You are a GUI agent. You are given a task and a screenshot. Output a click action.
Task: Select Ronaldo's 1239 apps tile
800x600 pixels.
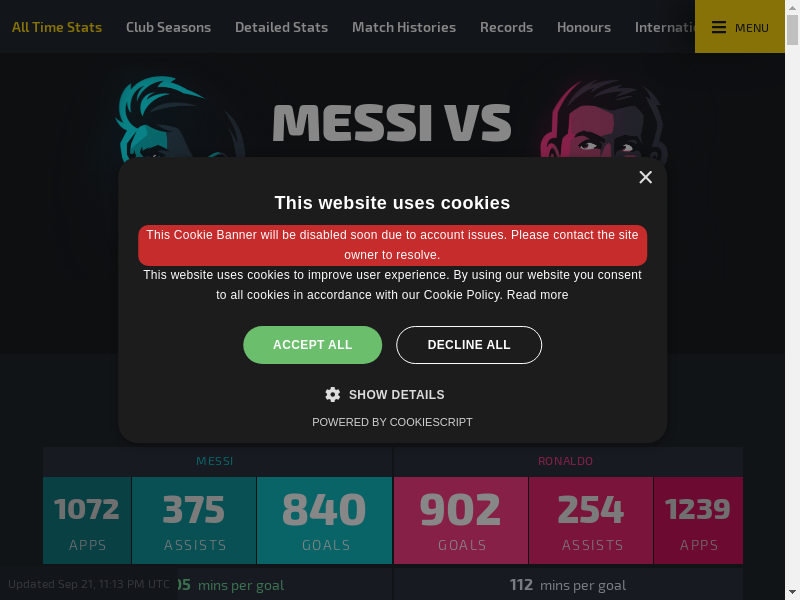point(698,520)
